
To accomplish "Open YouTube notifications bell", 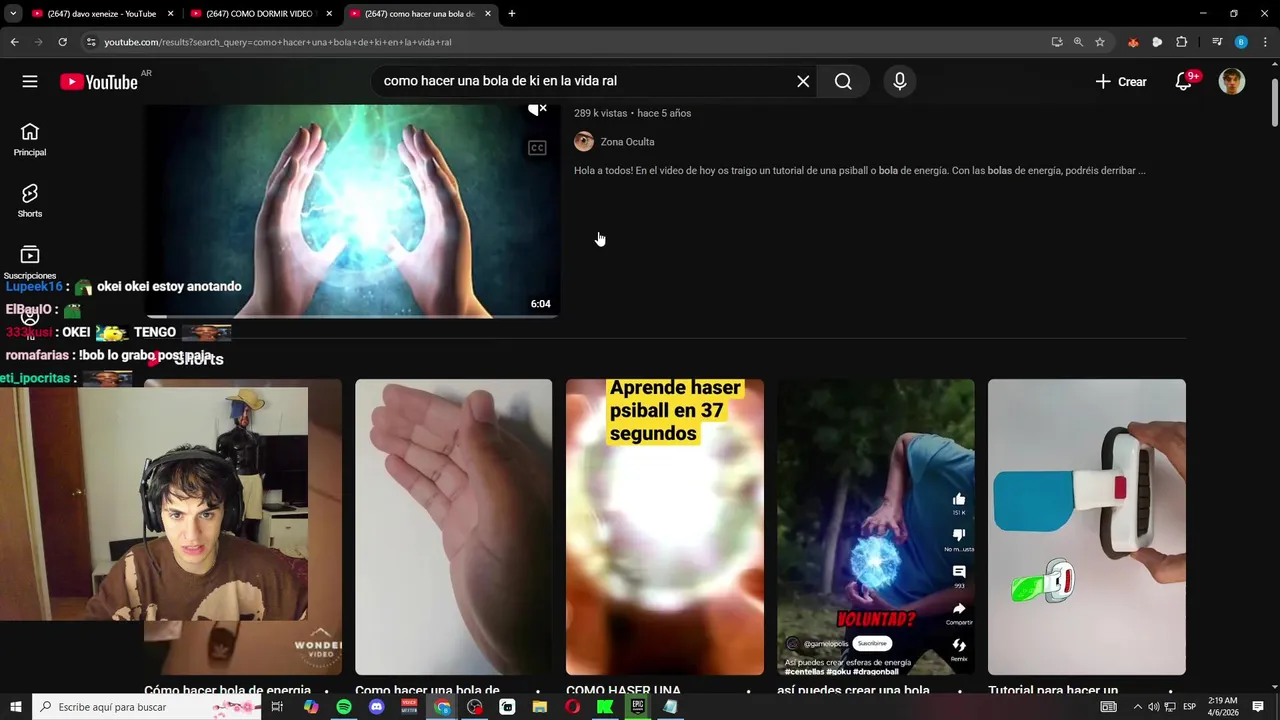I will (x=1184, y=82).
